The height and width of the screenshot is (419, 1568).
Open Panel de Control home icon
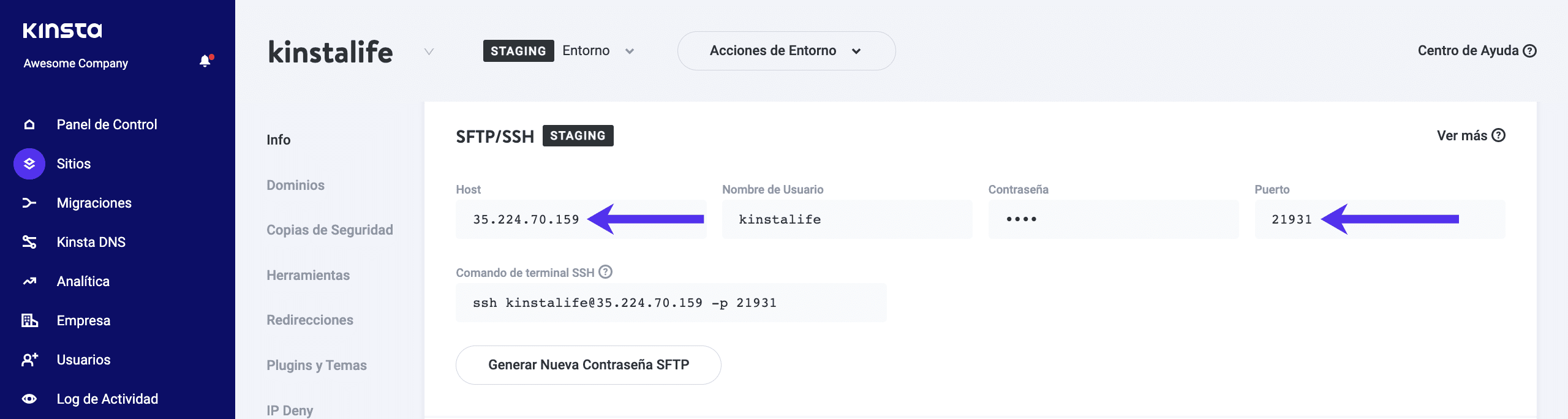point(29,125)
